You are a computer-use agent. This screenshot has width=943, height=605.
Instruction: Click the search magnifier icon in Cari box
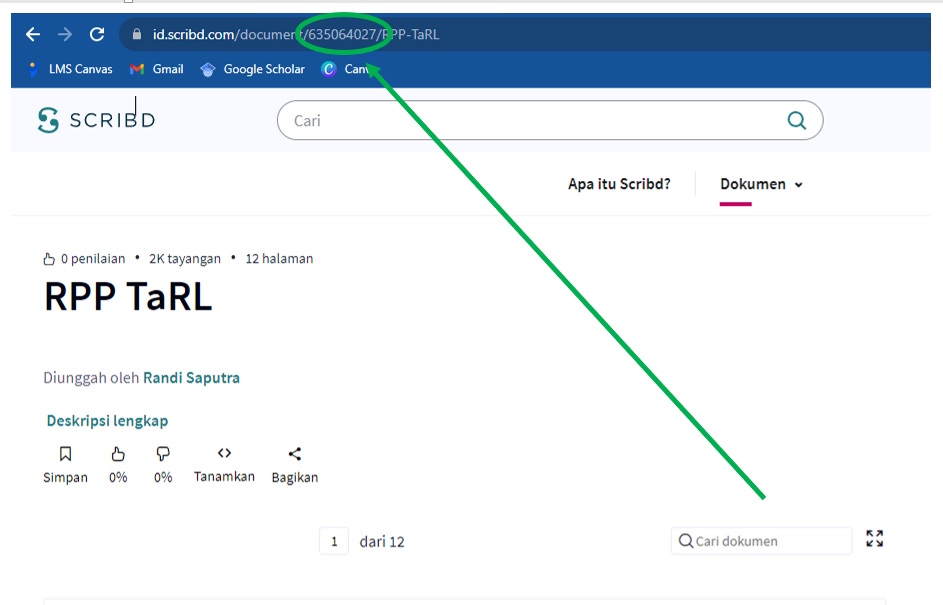point(796,121)
